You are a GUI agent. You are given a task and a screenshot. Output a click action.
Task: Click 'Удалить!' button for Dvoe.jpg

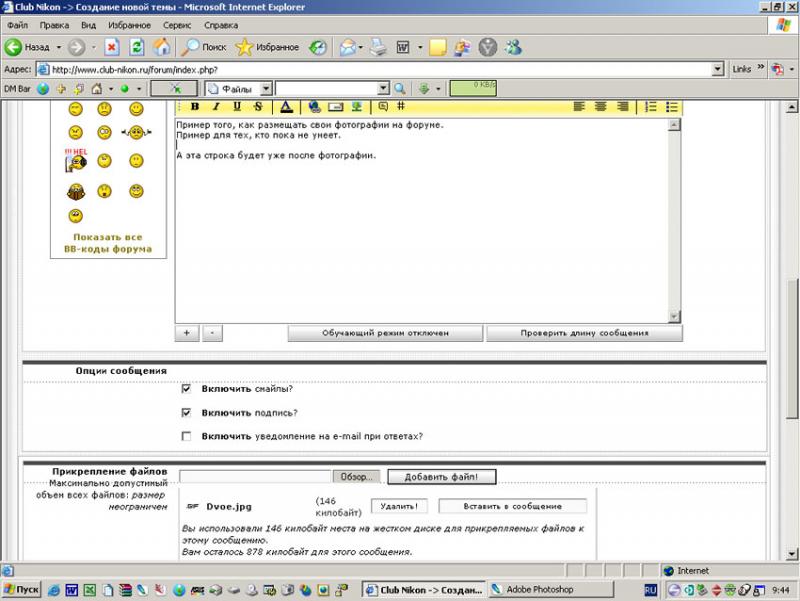[399, 506]
